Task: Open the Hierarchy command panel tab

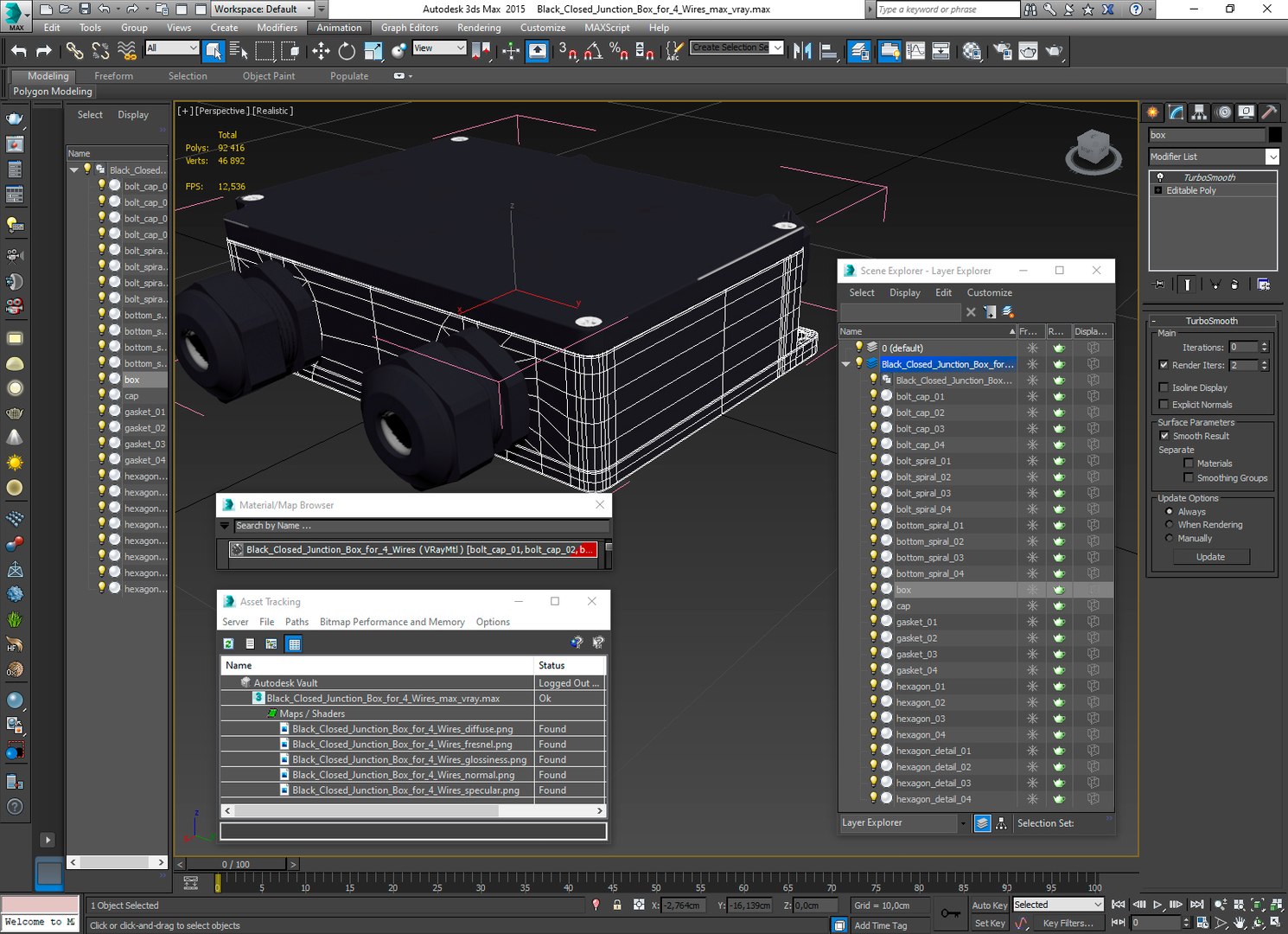Action: tap(1199, 112)
